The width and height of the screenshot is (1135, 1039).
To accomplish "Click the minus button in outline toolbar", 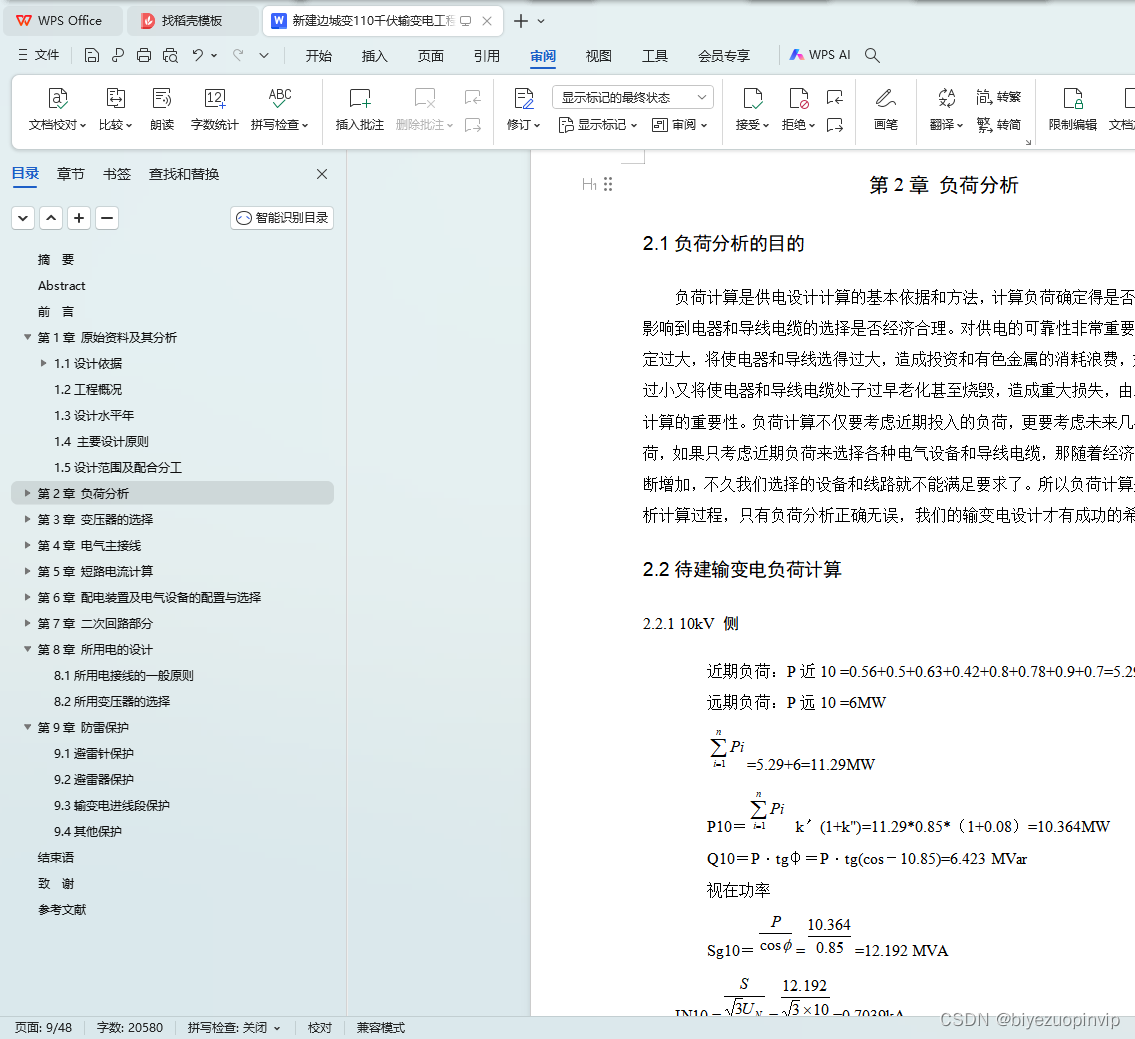I will [107, 218].
